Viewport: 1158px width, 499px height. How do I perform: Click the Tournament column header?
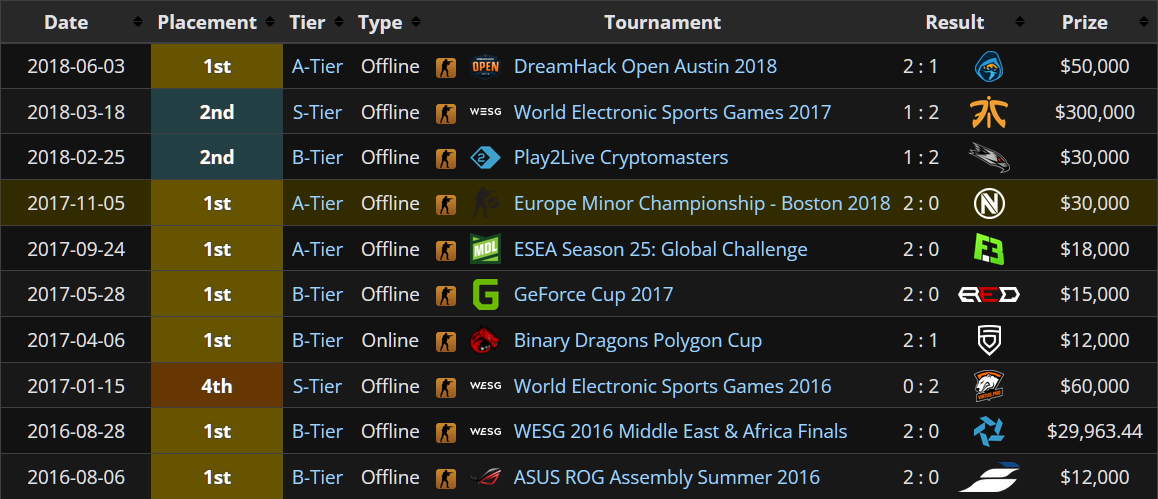tap(662, 22)
